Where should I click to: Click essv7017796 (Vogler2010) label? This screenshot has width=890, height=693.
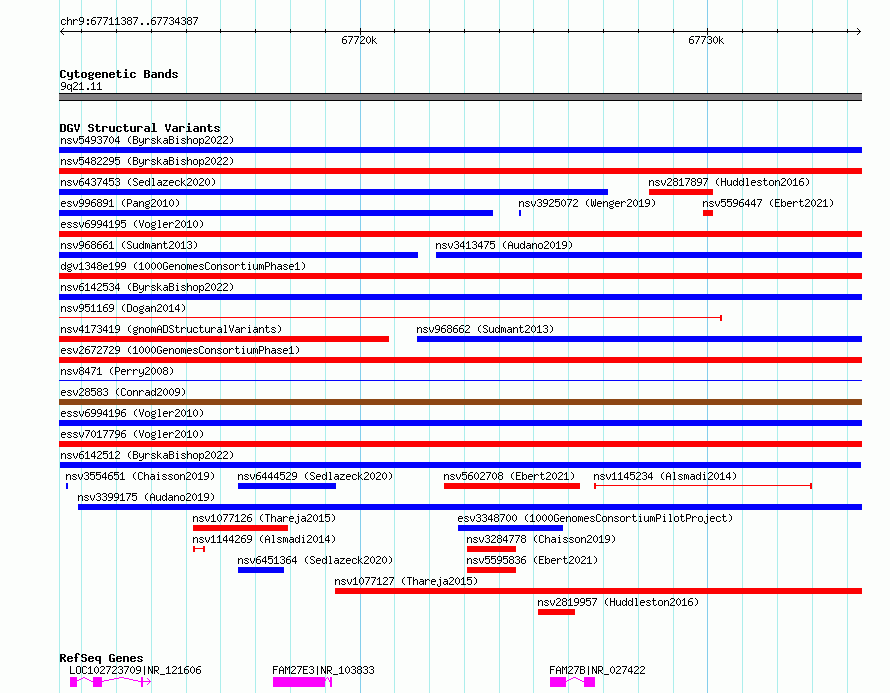pyautogui.click(x=132, y=434)
